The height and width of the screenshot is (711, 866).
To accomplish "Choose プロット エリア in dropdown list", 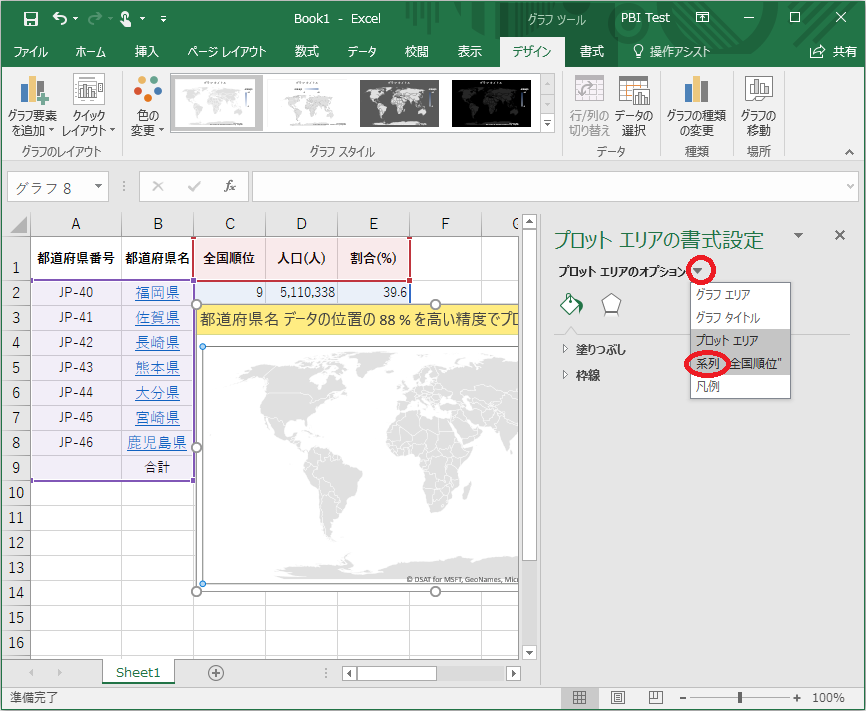I will 740,340.
